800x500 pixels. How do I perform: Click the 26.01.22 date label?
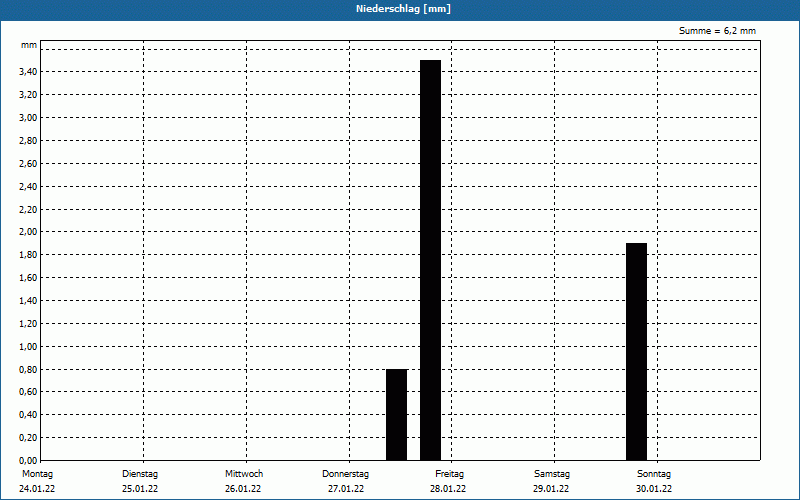[x=243, y=489]
